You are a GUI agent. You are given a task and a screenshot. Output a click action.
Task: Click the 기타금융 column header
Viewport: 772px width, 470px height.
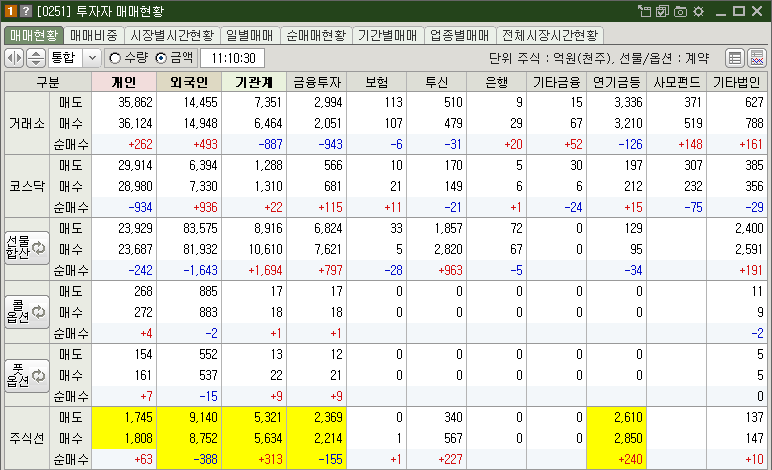click(x=557, y=82)
